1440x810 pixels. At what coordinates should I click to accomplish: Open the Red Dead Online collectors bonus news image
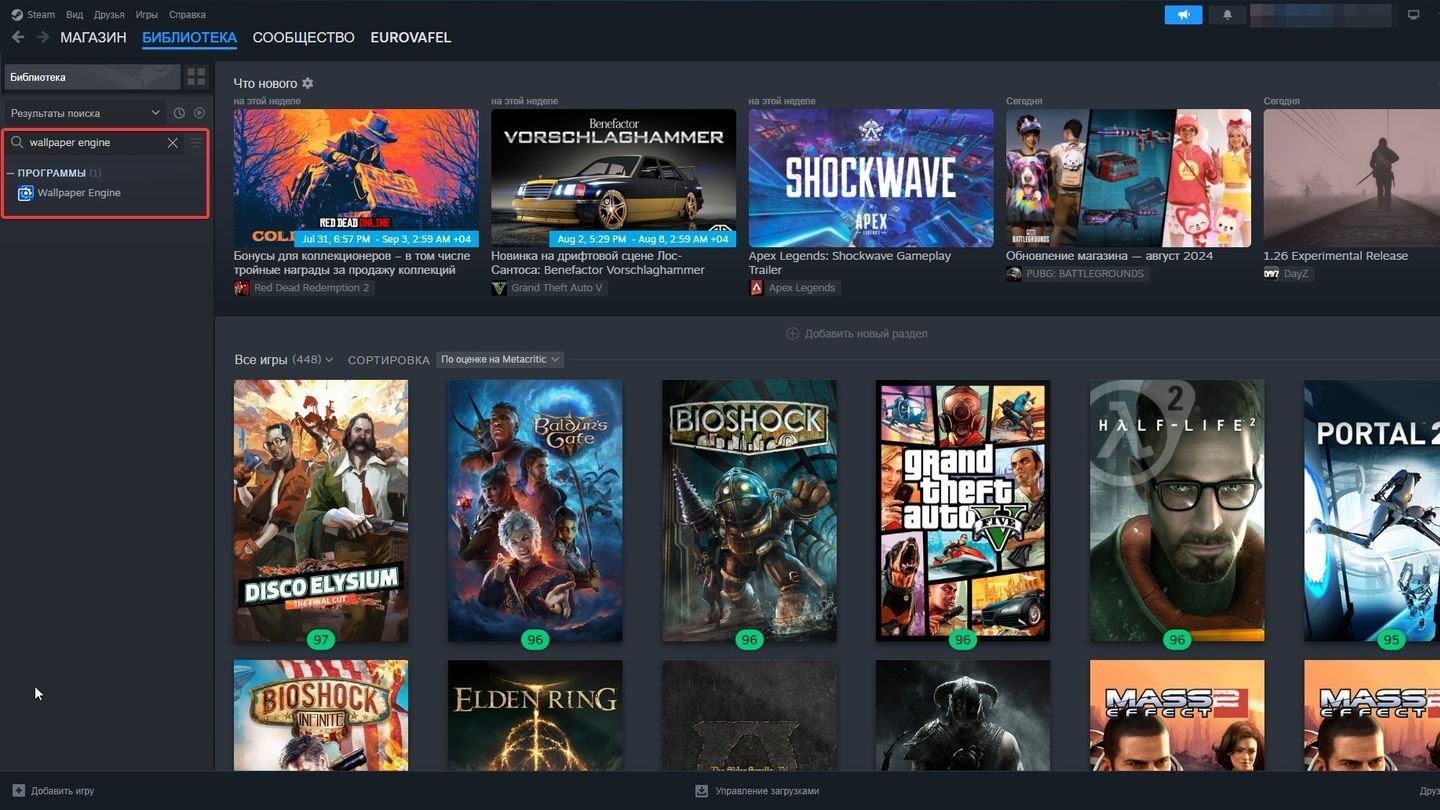(356, 178)
